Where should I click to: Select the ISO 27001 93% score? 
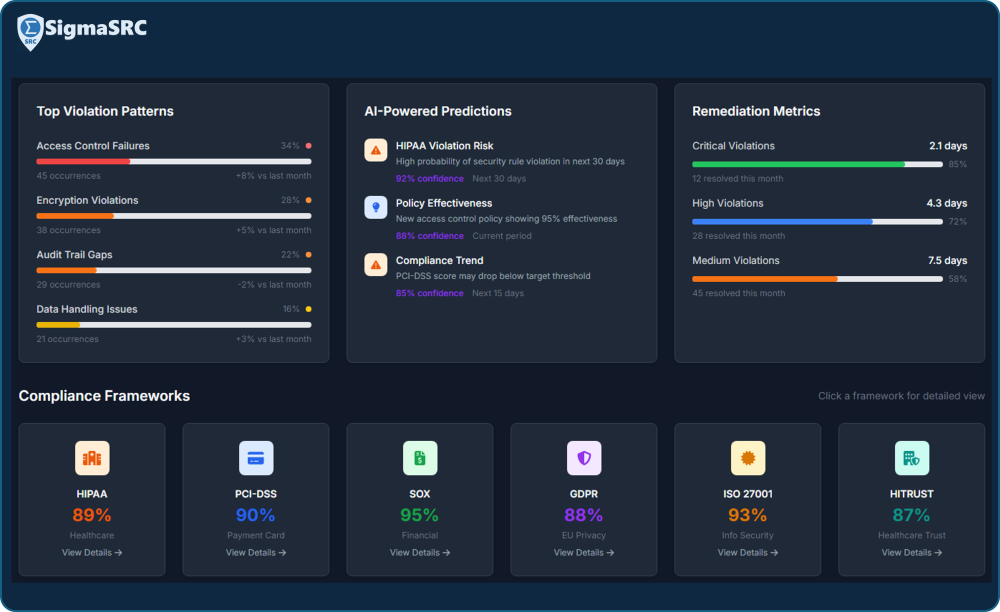[747, 514]
